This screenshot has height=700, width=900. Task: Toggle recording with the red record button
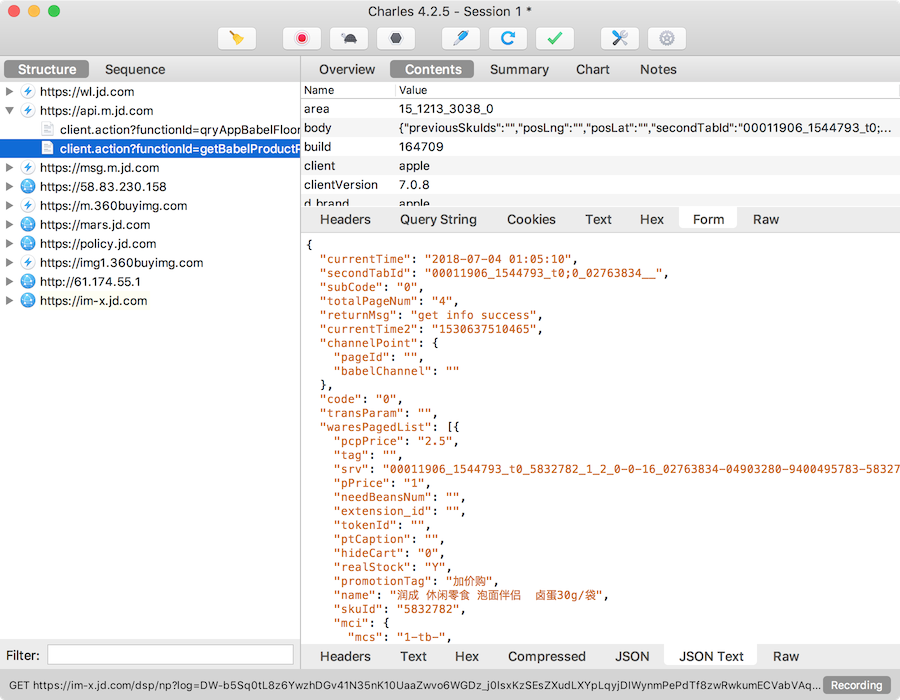(x=301, y=38)
